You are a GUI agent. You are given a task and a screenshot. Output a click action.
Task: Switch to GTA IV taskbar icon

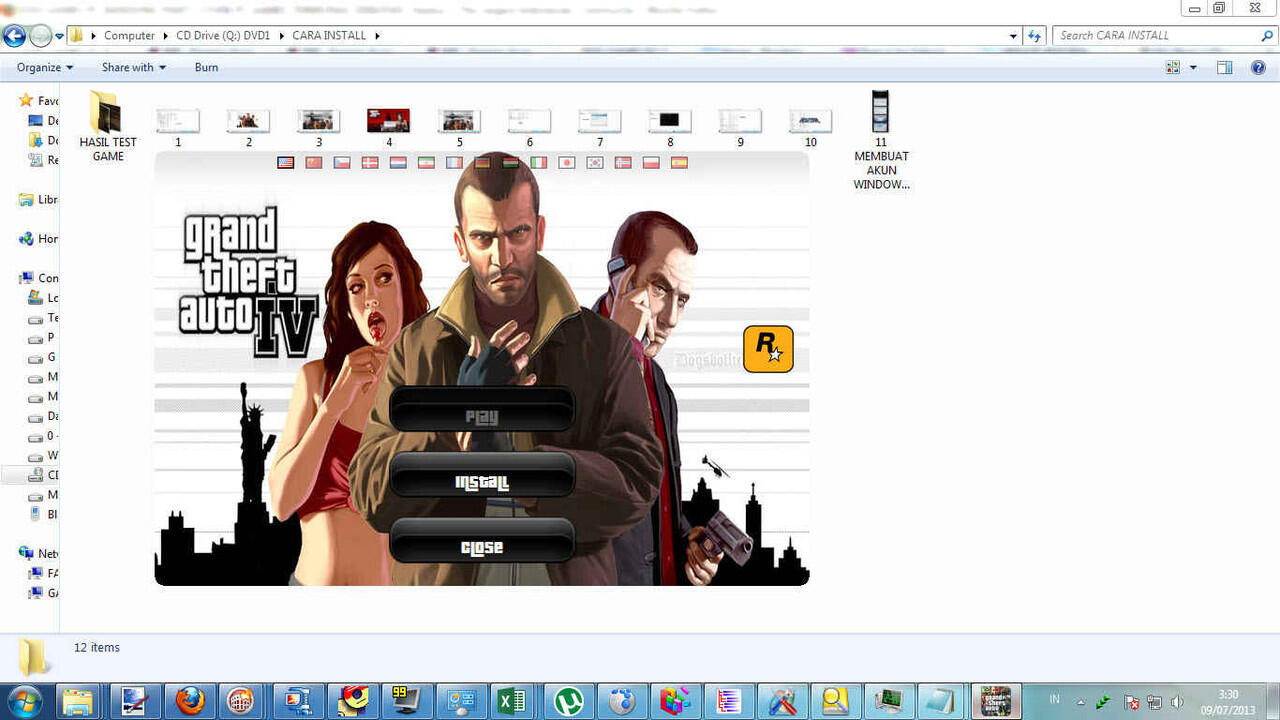(x=995, y=701)
